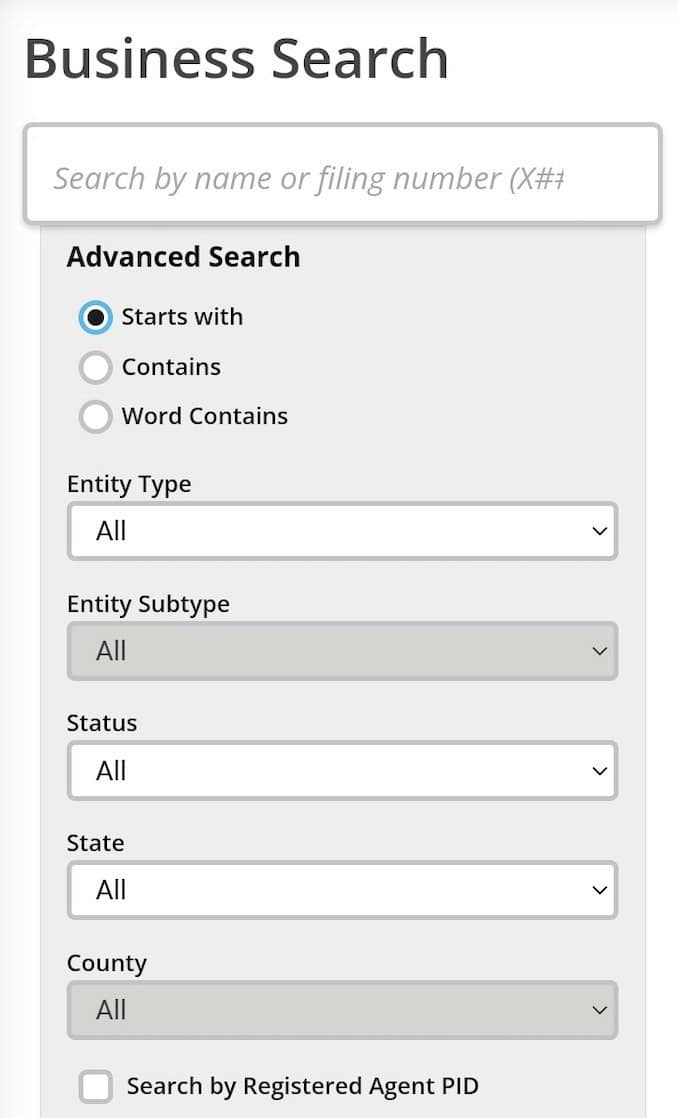
Task: Click the 'Word Contains' label text
Action: [x=204, y=417]
